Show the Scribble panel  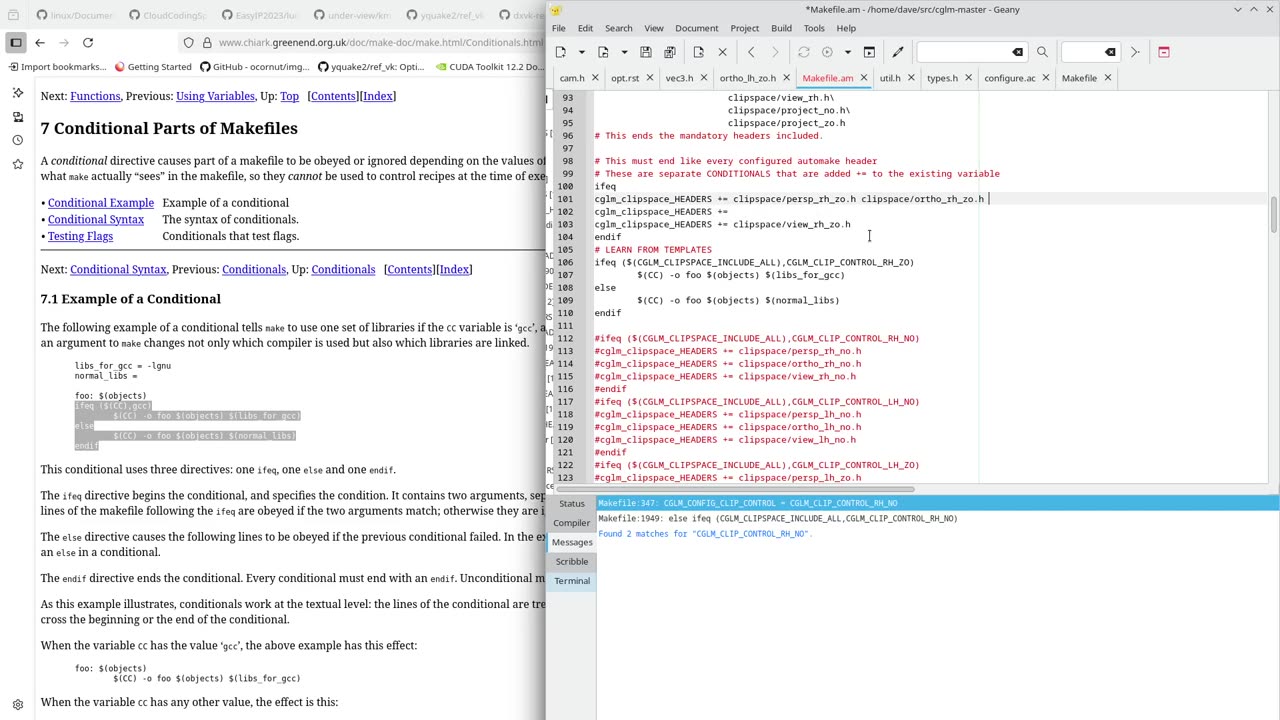coord(572,562)
